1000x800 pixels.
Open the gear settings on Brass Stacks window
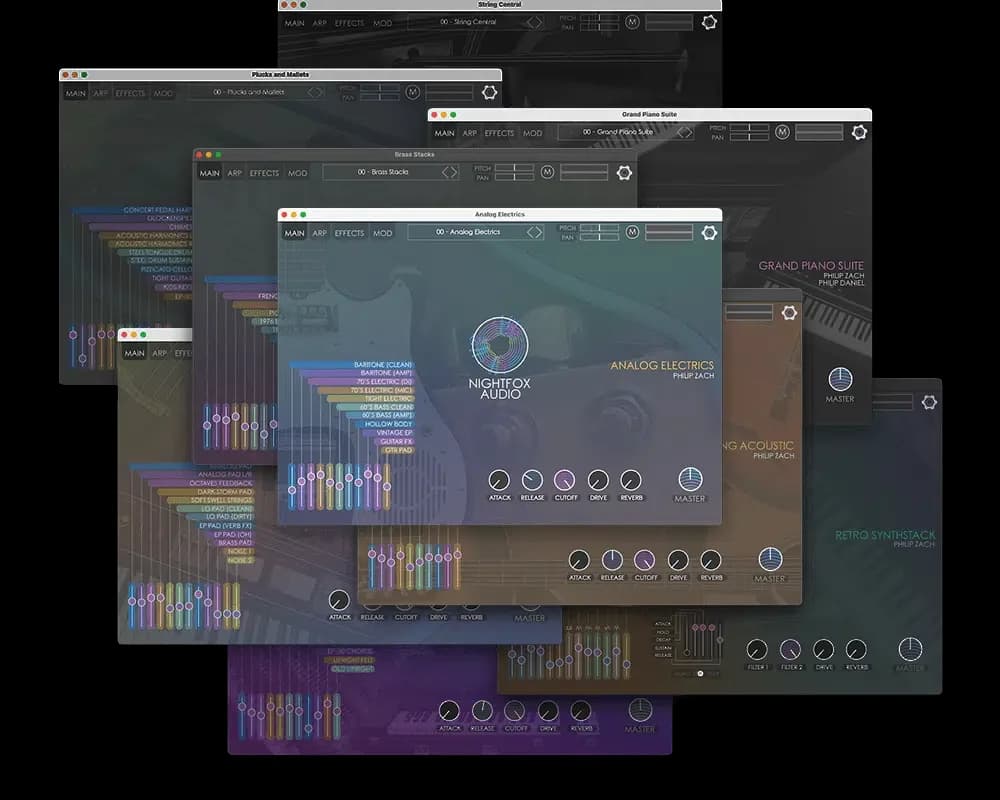click(625, 172)
